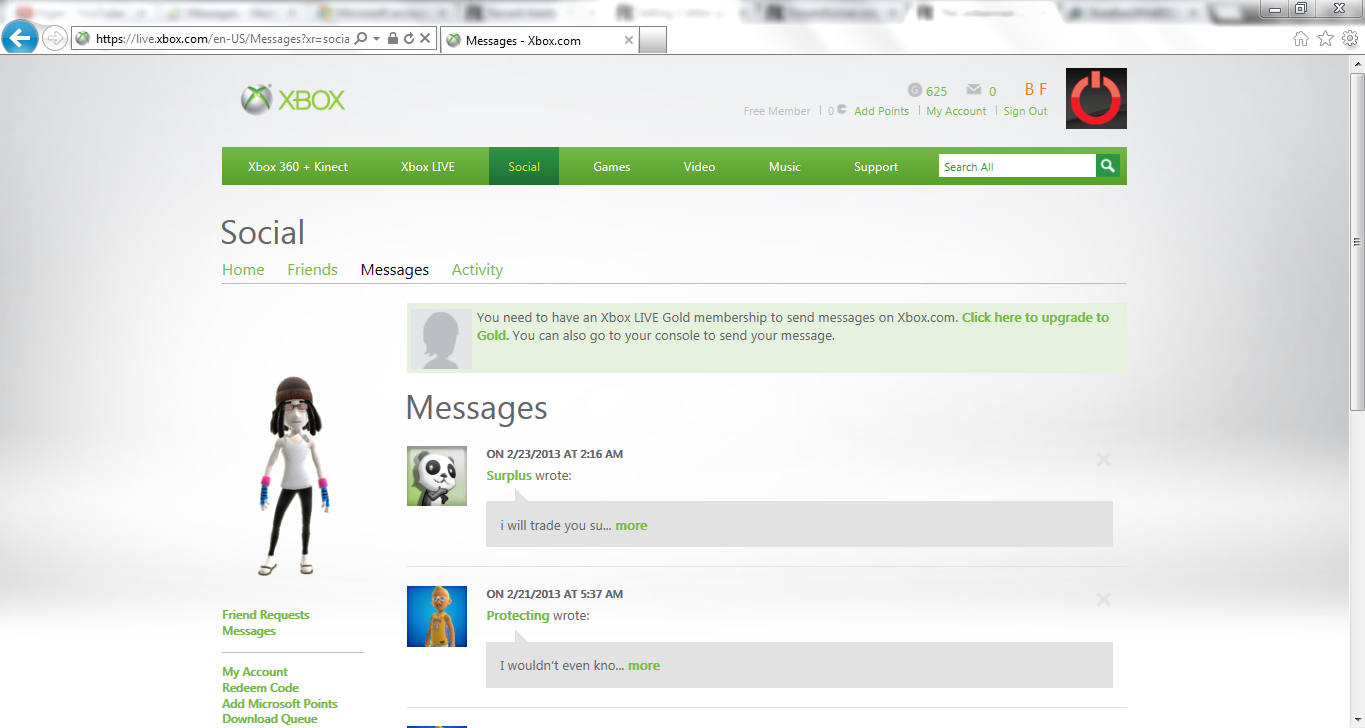Image resolution: width=1365 pixels, height=728 pixels.
Task: Click the security lock icon in the address bar
Action: click(392, 38)
